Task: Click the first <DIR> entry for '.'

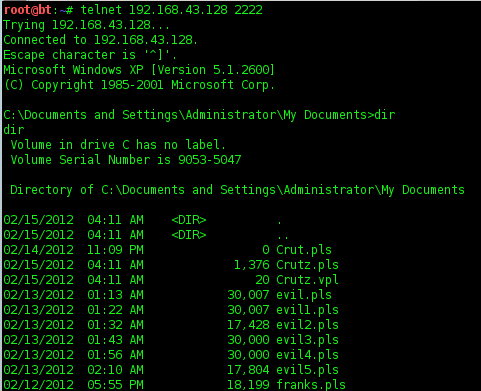Action: tap(189, 220)
